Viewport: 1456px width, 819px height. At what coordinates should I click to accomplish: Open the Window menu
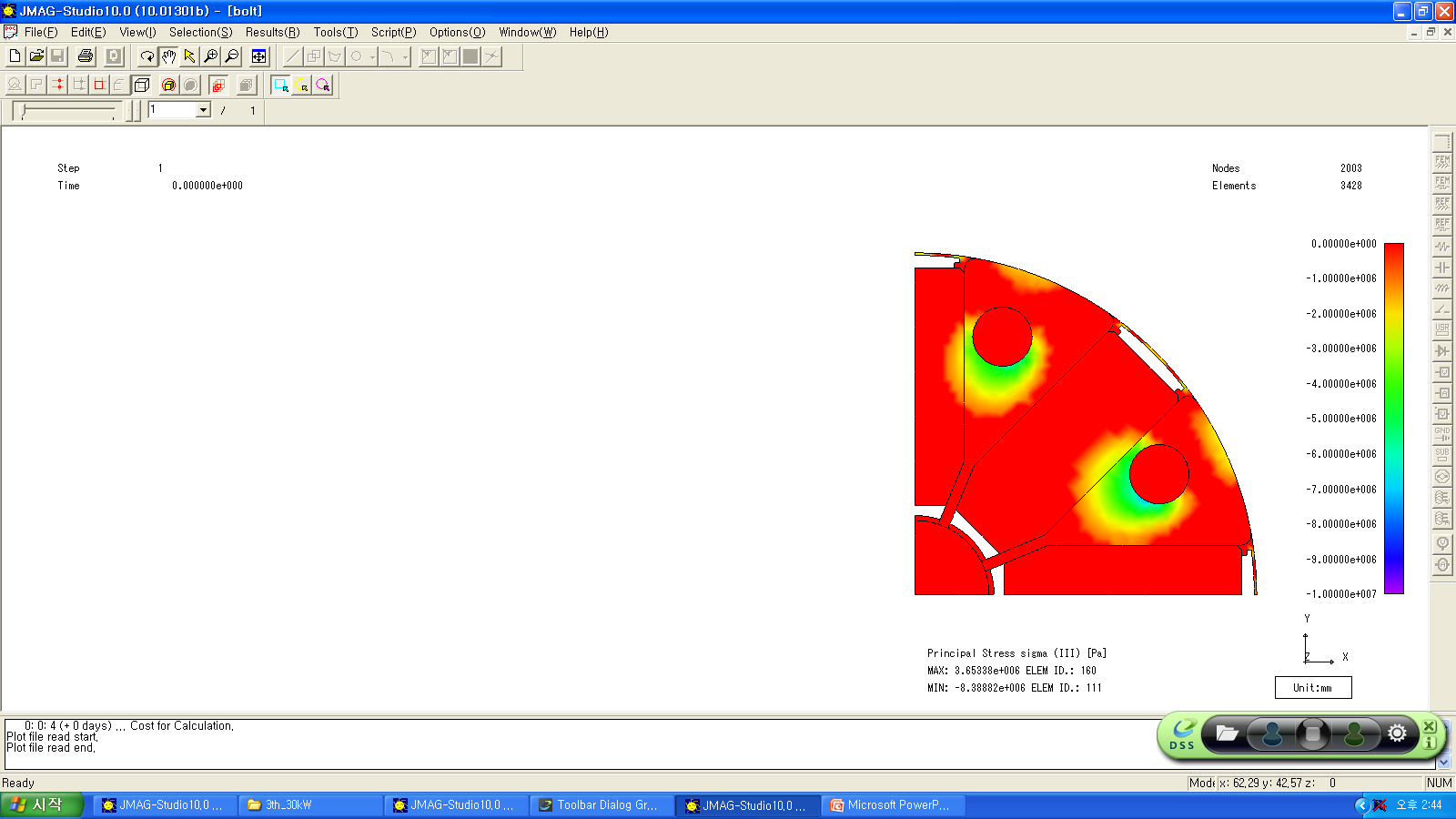[x=527, y=32]
